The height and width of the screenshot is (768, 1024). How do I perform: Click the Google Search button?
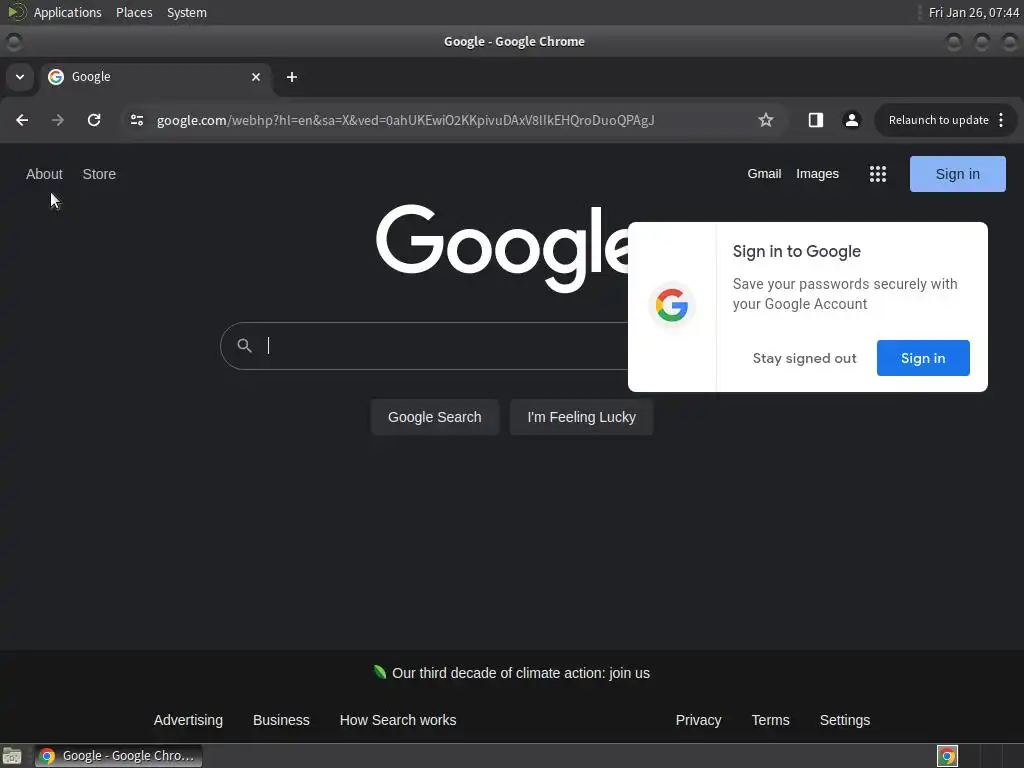click(434, 417)
